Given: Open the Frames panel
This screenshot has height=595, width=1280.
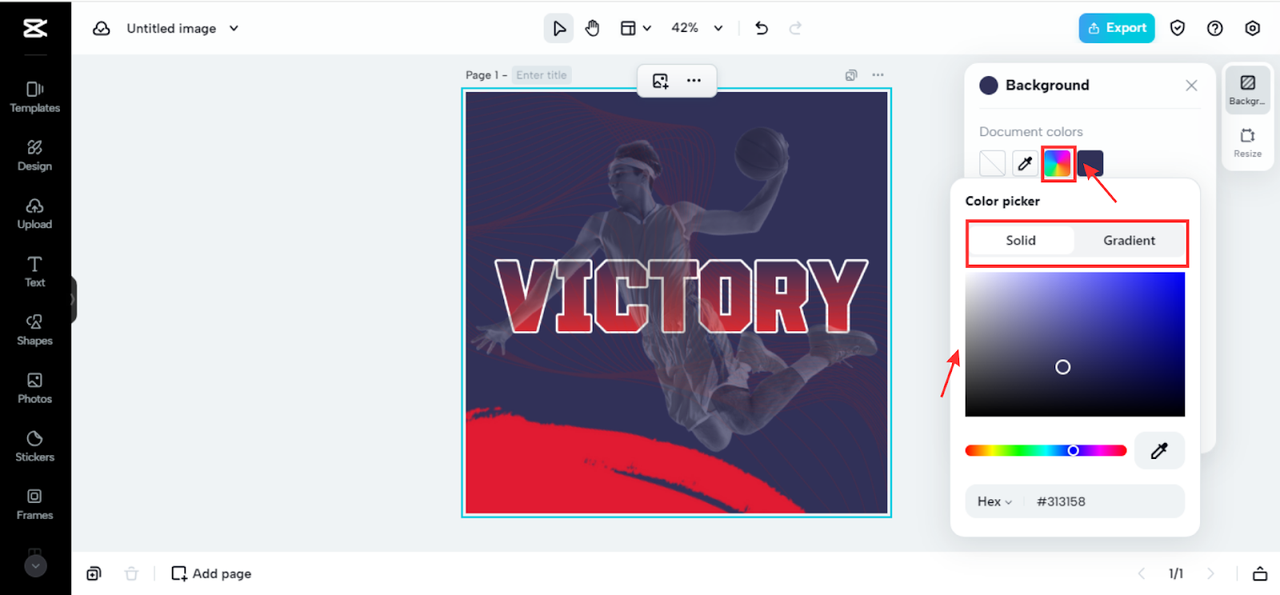Looking at the screenshot, I should (x=35, y=503).
